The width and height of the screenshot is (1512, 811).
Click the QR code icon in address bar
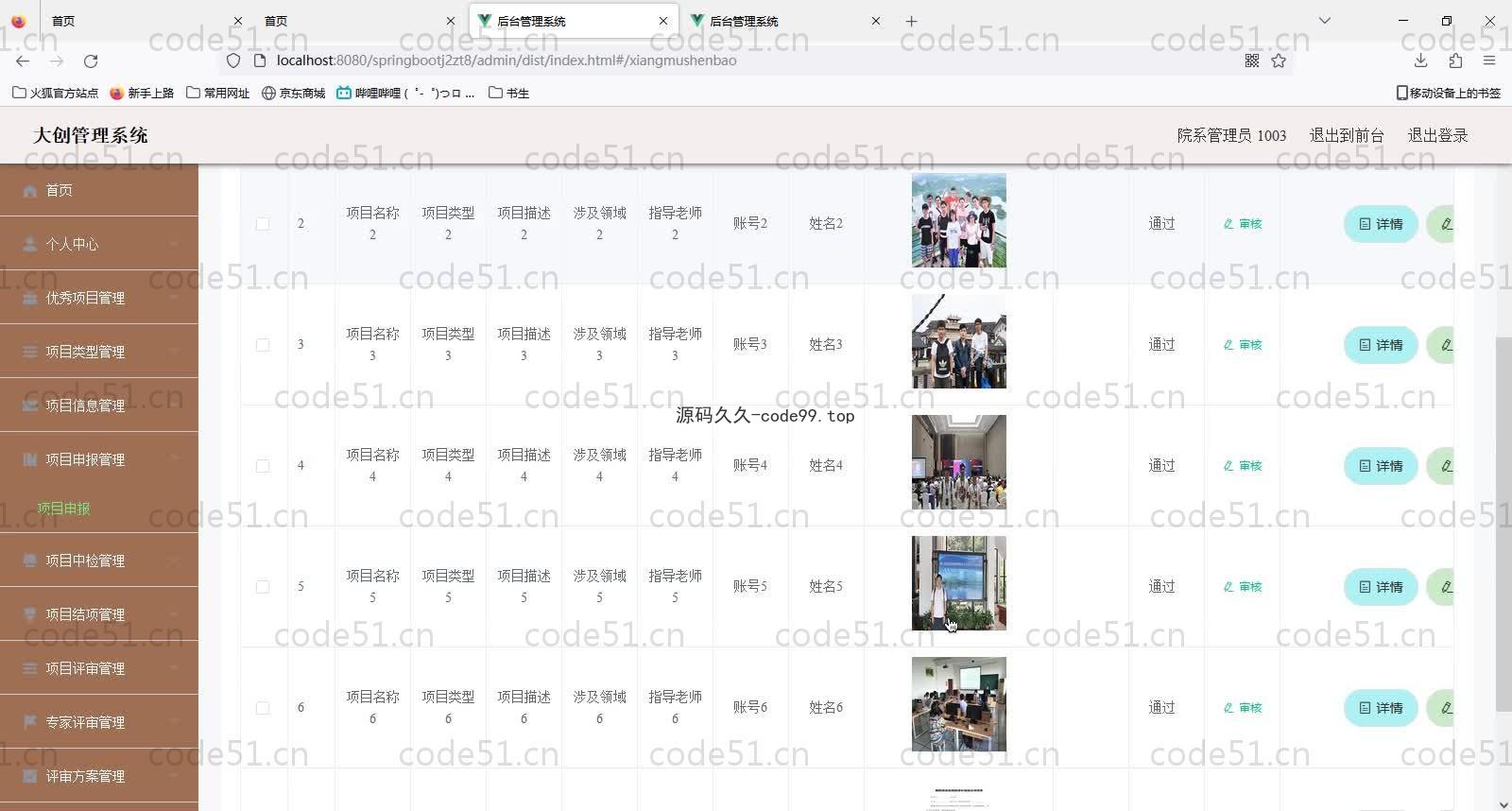point(1252,60)
